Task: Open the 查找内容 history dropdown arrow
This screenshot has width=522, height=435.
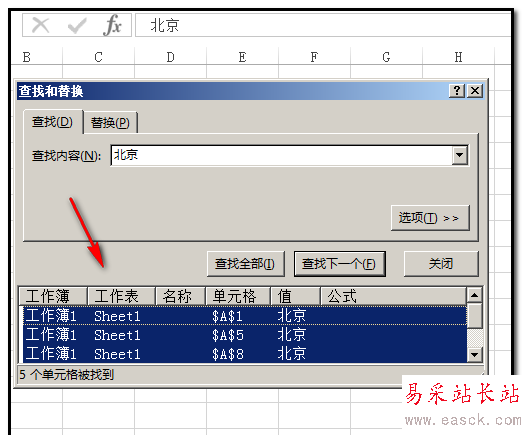Action: (460, 155)
